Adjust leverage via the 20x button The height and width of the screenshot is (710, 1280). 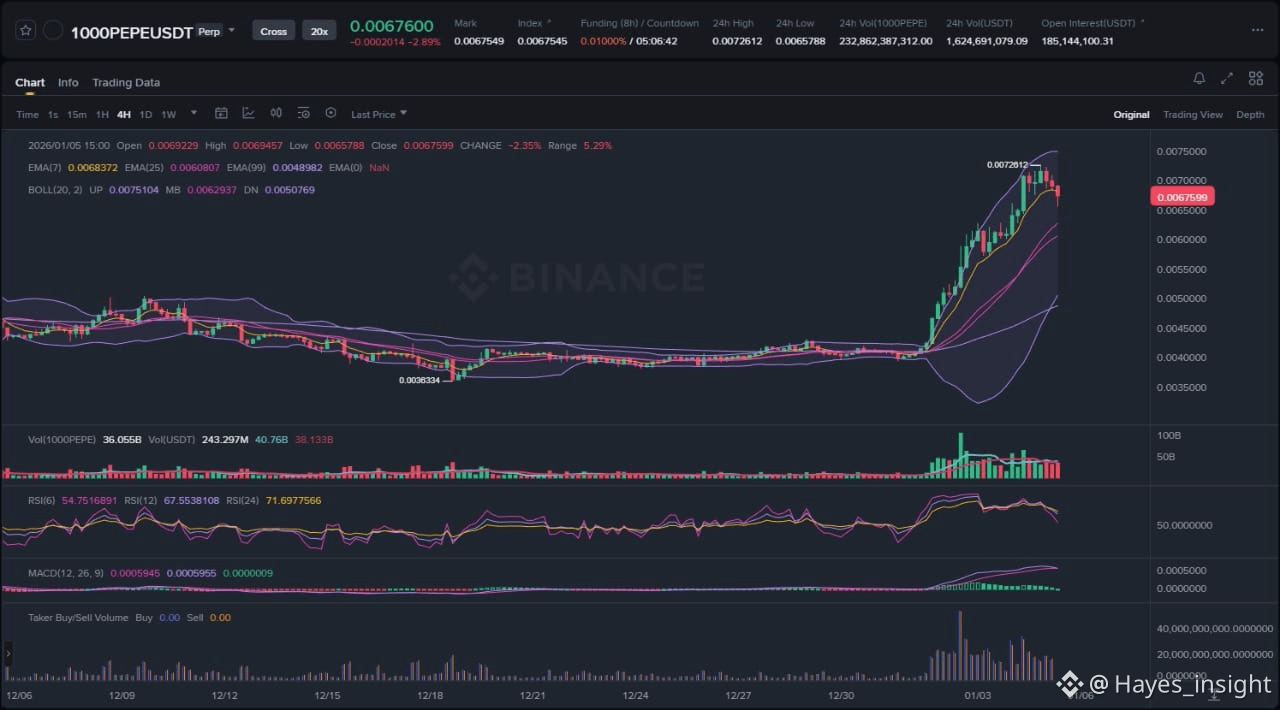pyautogui.click(x=319, y=31)
